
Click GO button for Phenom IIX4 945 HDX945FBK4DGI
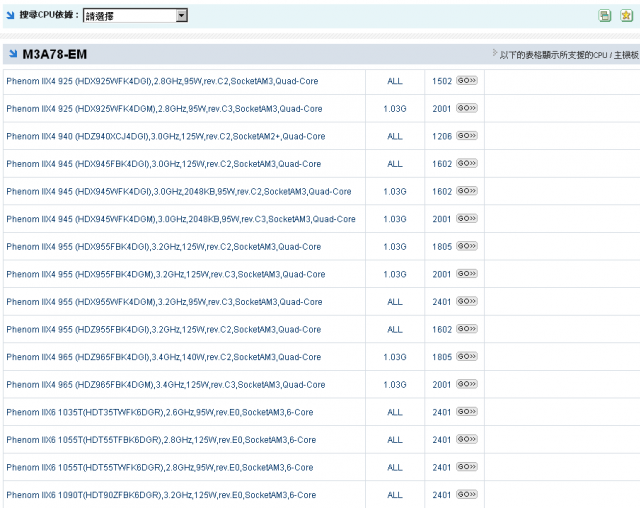coord(467,164)
